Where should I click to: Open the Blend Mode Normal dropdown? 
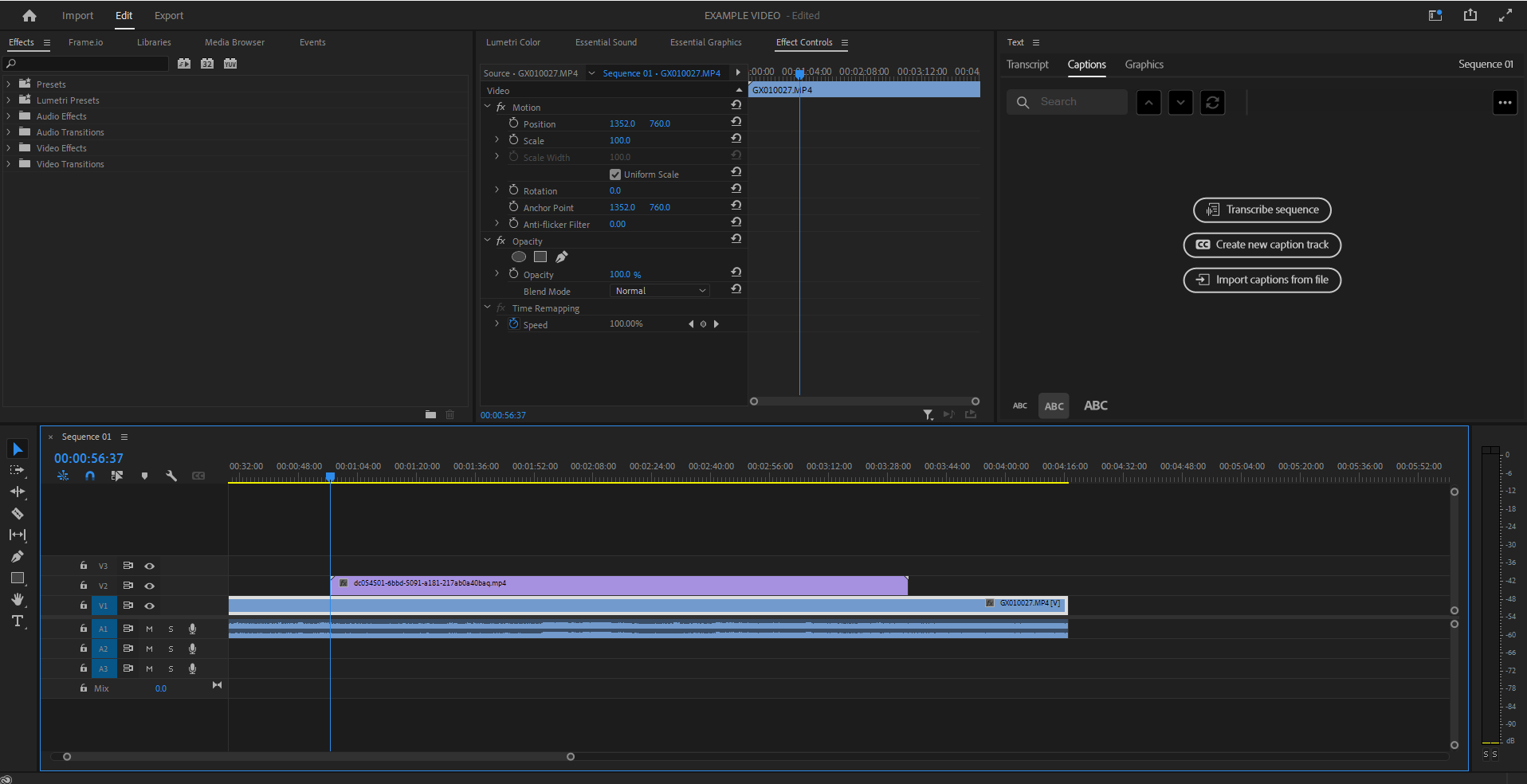point(660,291)
